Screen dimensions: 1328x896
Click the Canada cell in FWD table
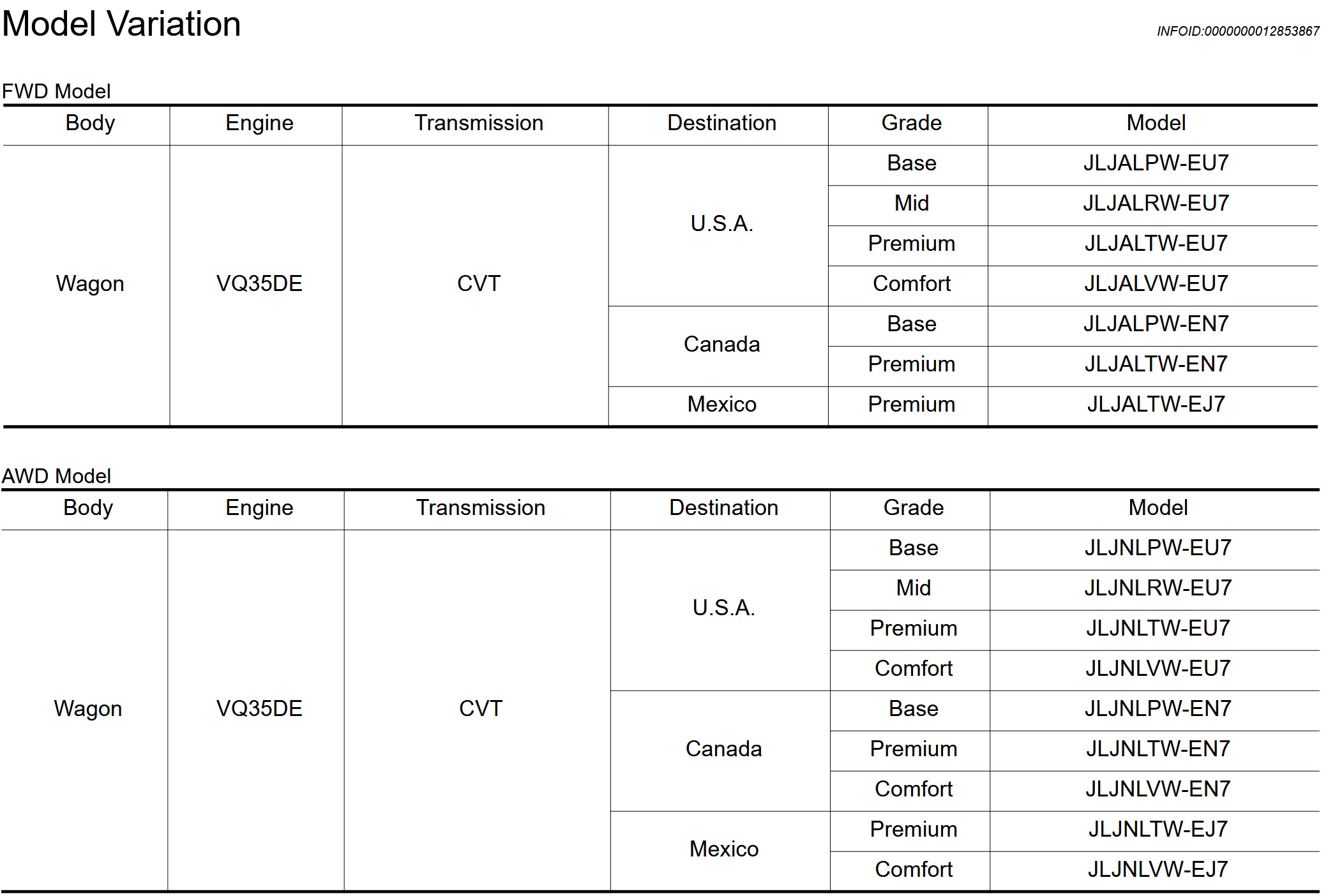721,345
